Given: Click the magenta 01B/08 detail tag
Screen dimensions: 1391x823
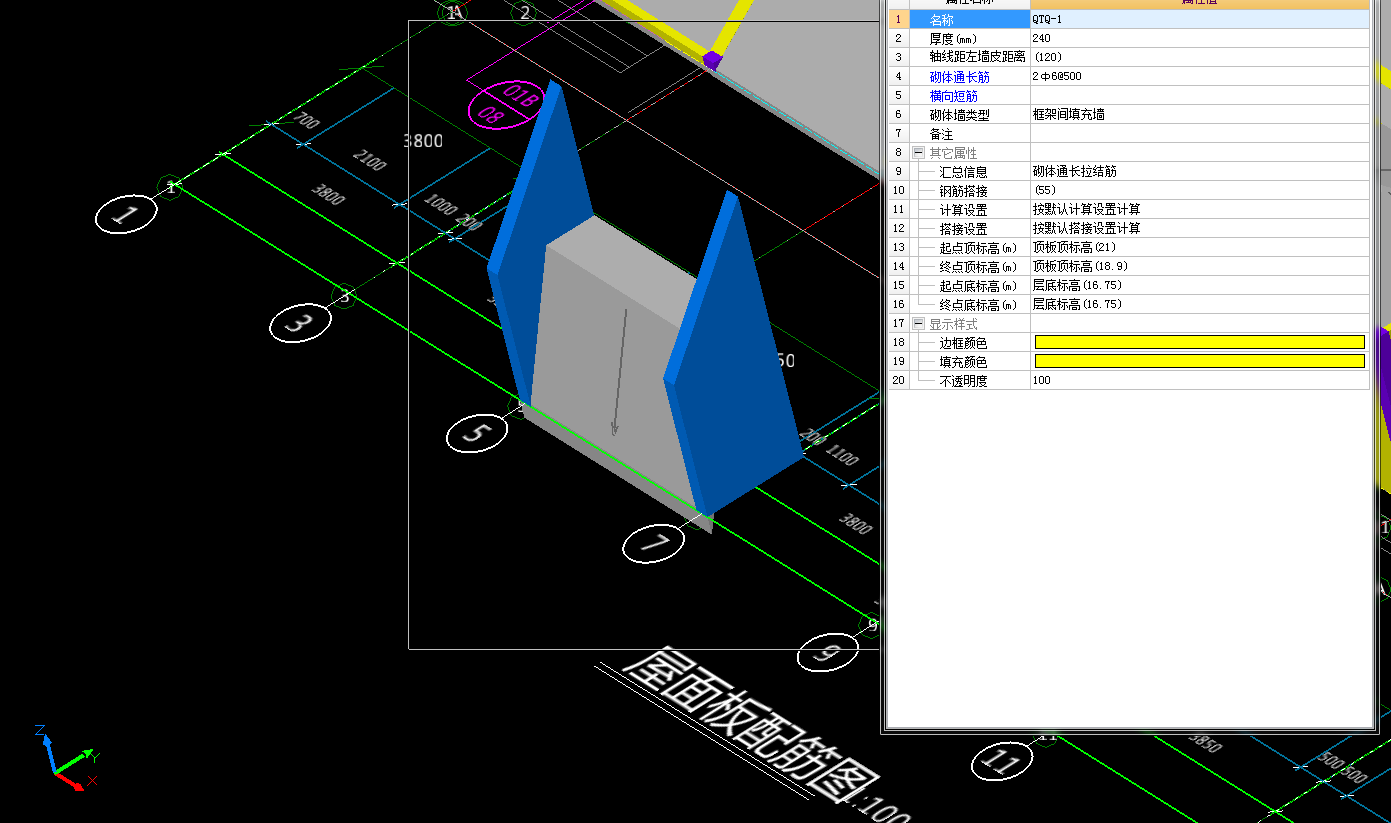Looking at the screenshot, I should click(505, 104).
